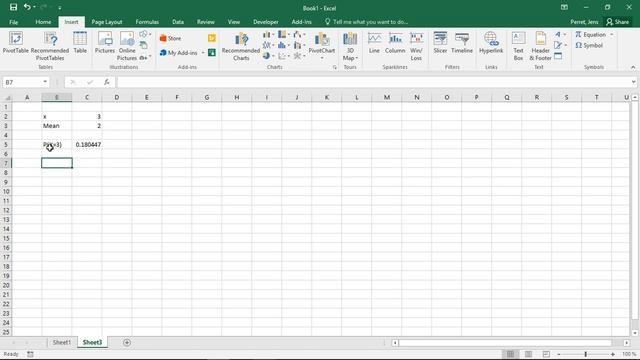This screenshot has width=640, height=360.
Task: Open Ribbon Display Options
Action: coord(564,7)
